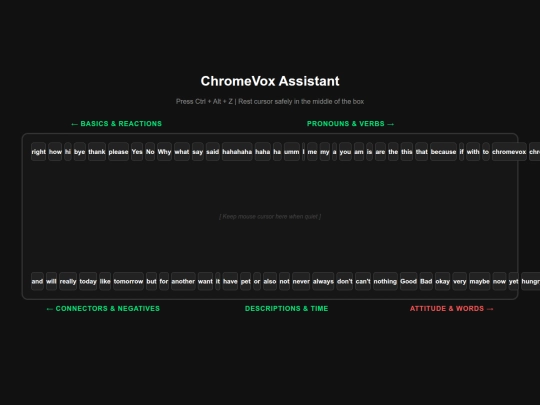This screenshot has height=405, width=540.
Task: Select the 'Why' word button
Action: click(164, 152)
